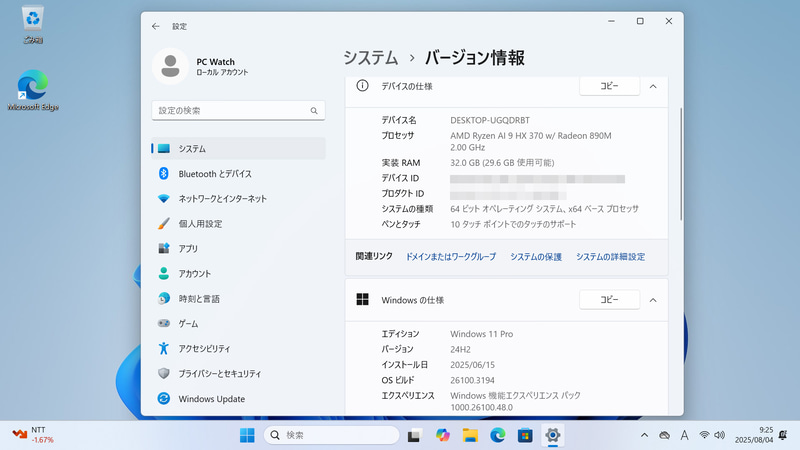Select the 32.0 GB RAM value
This screenshot has height=450, width=800.
click(502, 163)
